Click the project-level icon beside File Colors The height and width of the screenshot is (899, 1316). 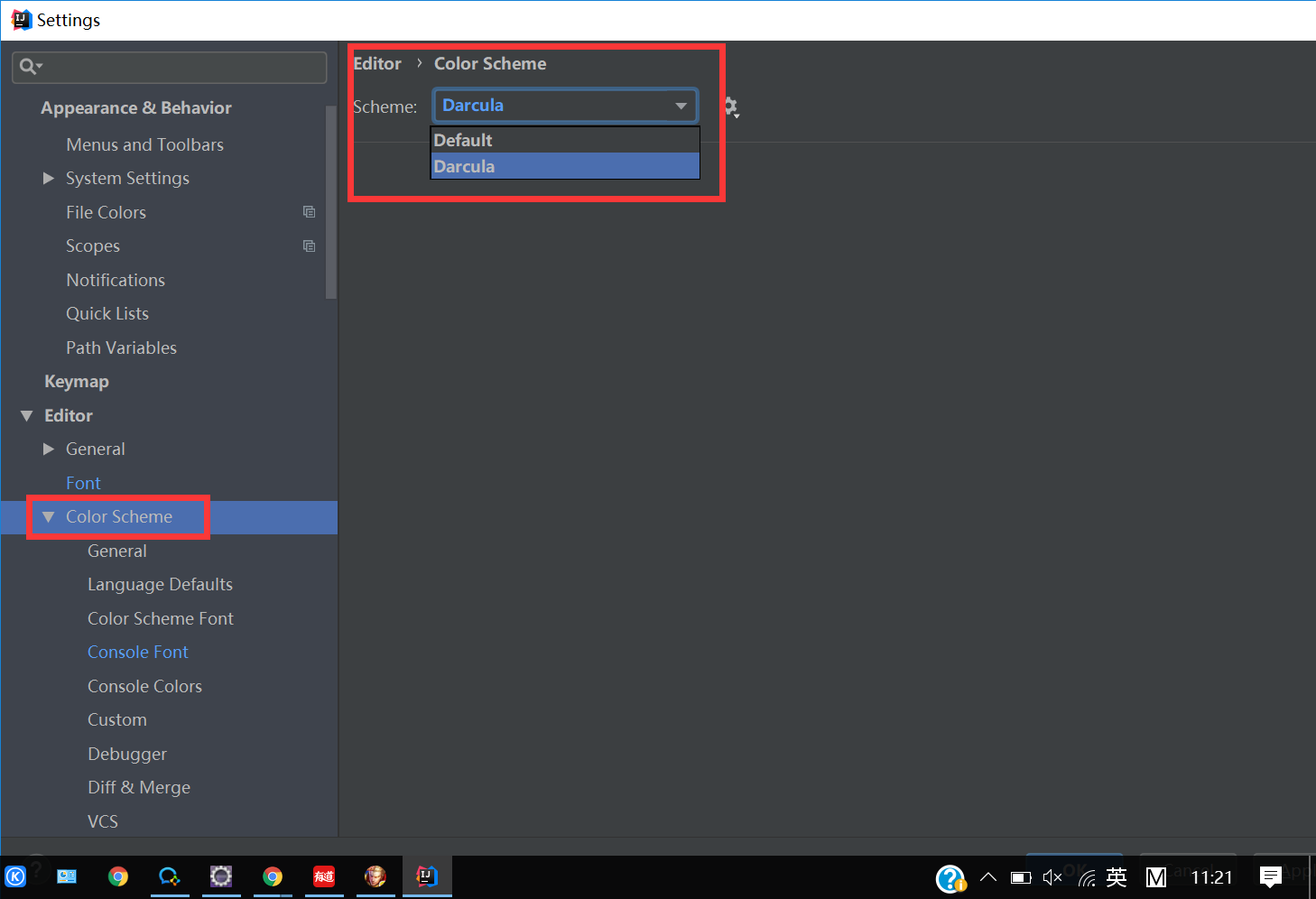[x=309, y=211]
